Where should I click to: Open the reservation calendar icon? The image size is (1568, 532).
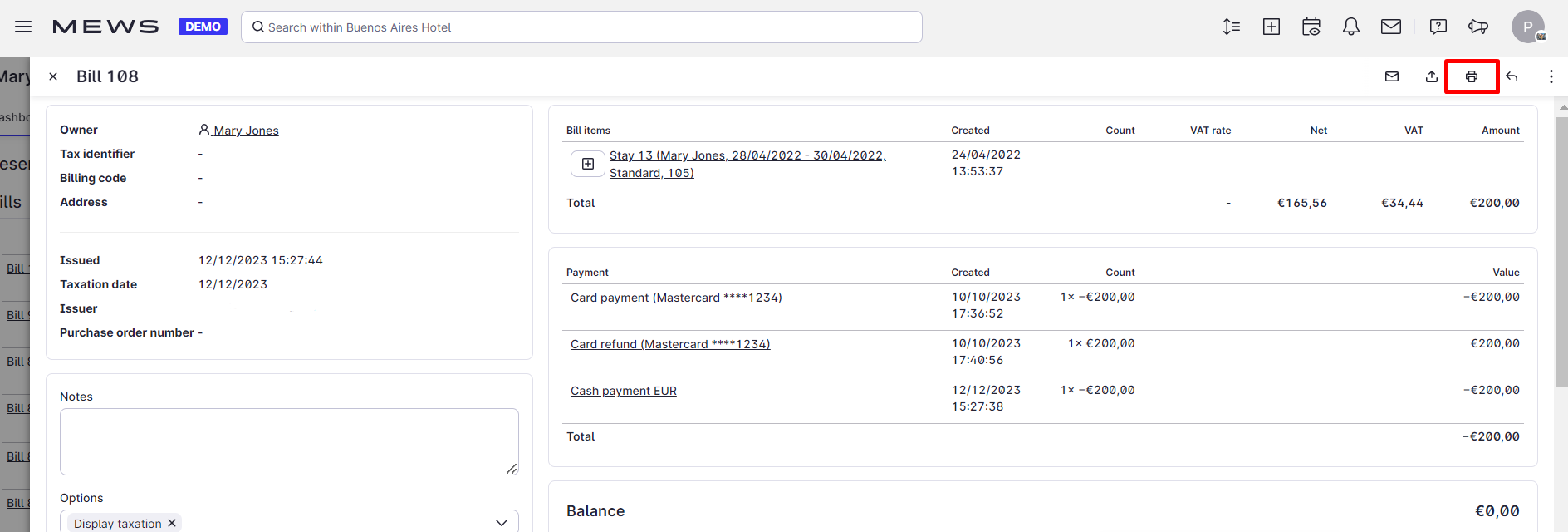1311,27
